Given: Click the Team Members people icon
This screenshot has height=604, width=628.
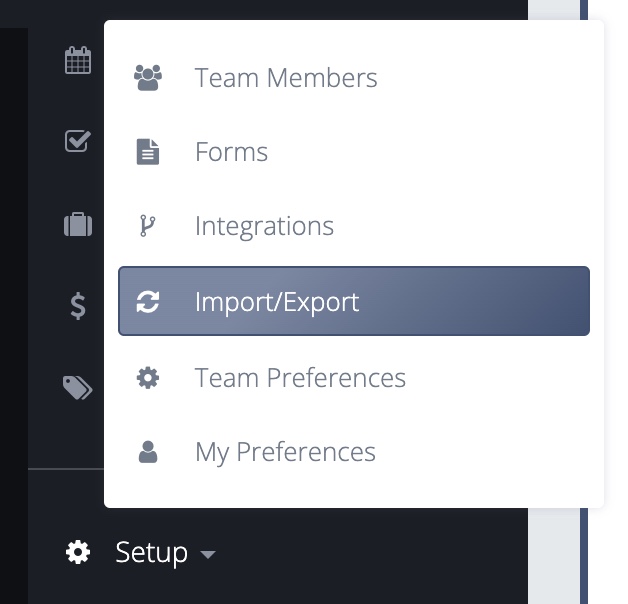Looking at the screenshot, I should click(x=148, y=78).
